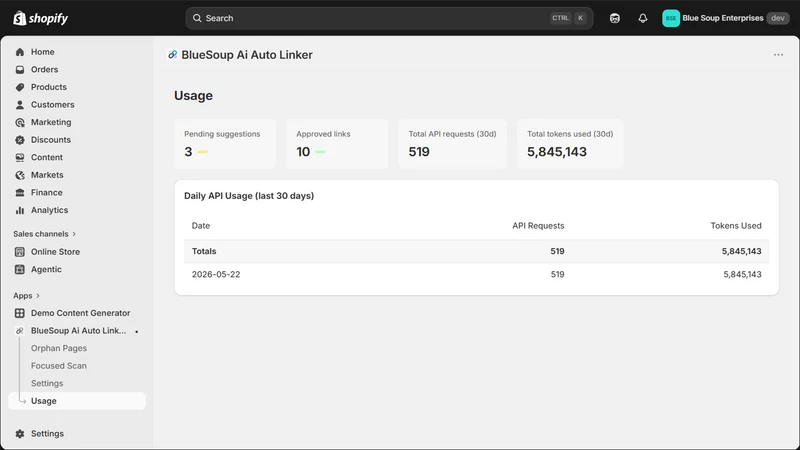Open the three-dot more actions menu
Viewport: 800px width, 450px height.
[x=778, y=55]
